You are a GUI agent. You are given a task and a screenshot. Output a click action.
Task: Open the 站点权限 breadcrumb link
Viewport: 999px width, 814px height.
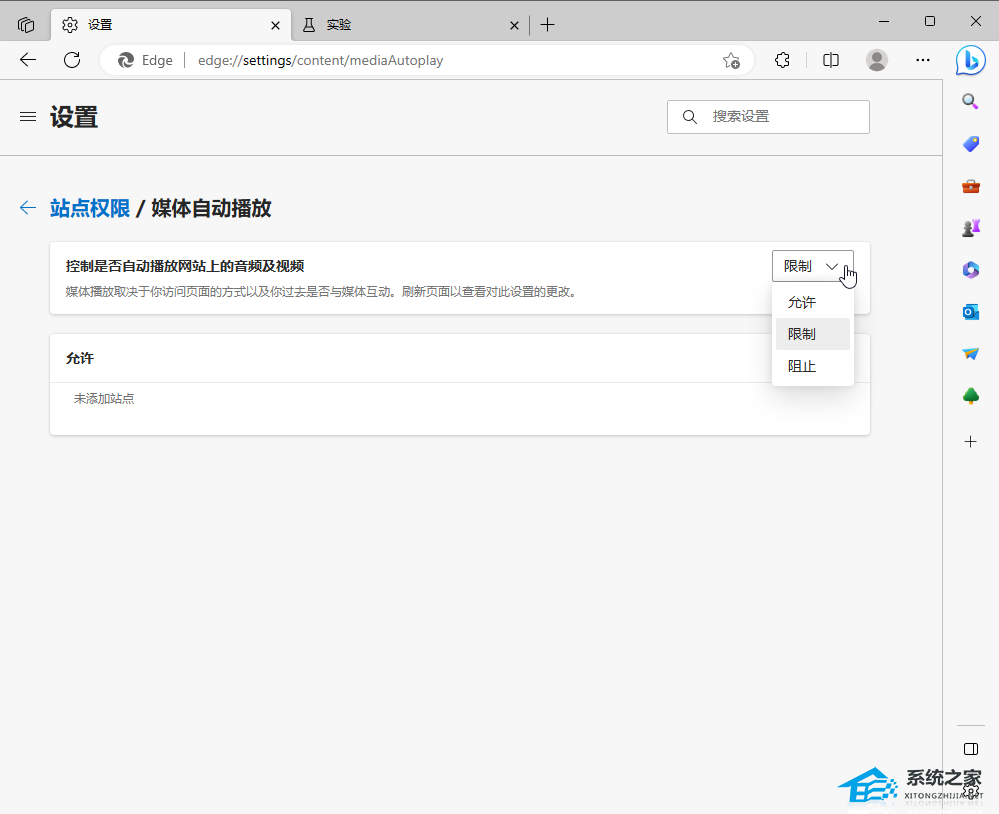click(90, 208)
